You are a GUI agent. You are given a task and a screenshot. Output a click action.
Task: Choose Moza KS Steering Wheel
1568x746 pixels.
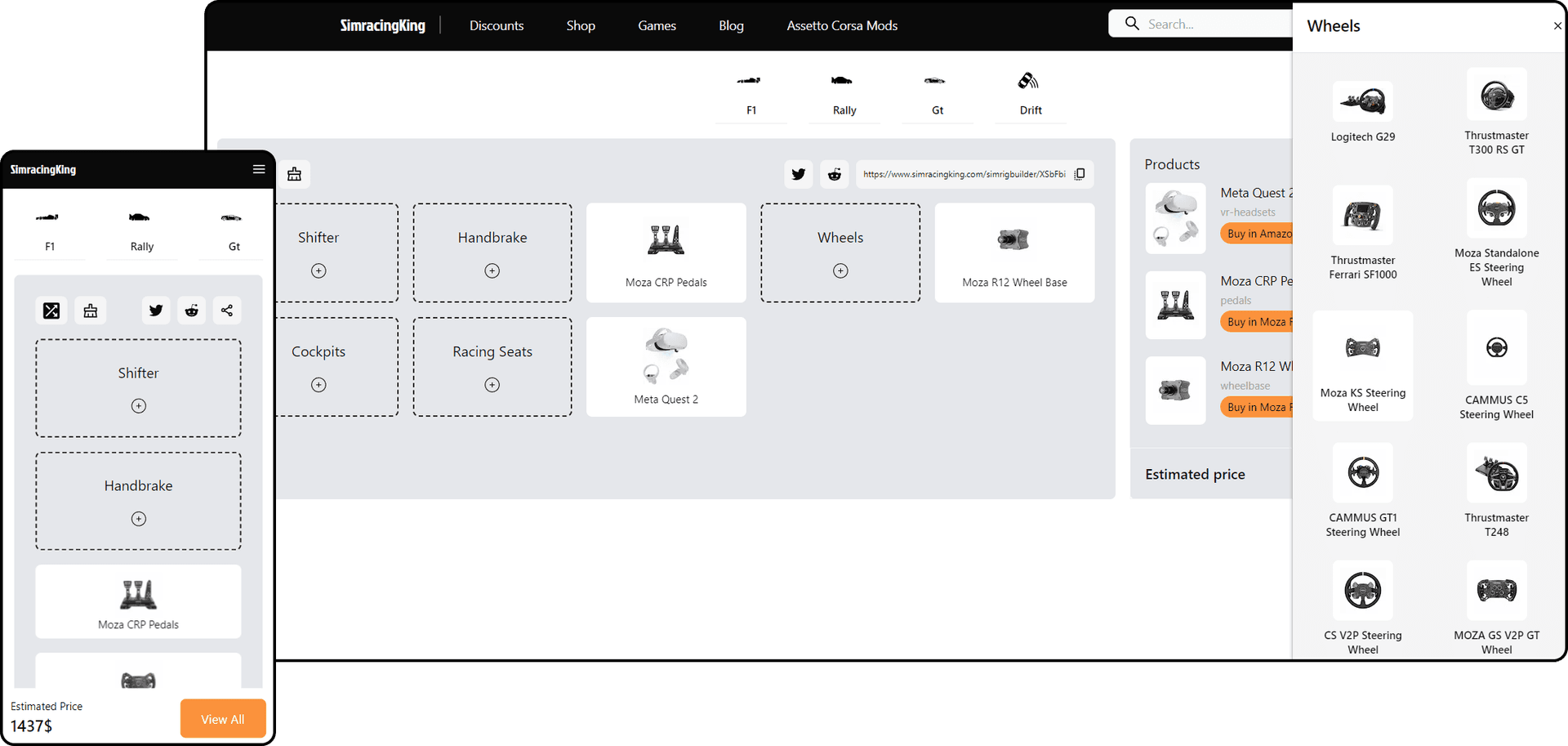click(x=1363, y=365)
